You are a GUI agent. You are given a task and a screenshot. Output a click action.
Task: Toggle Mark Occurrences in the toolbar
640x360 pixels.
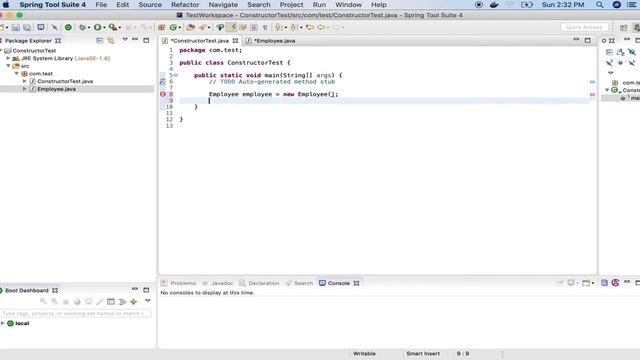pyautogui.click(x=231, y=27)
